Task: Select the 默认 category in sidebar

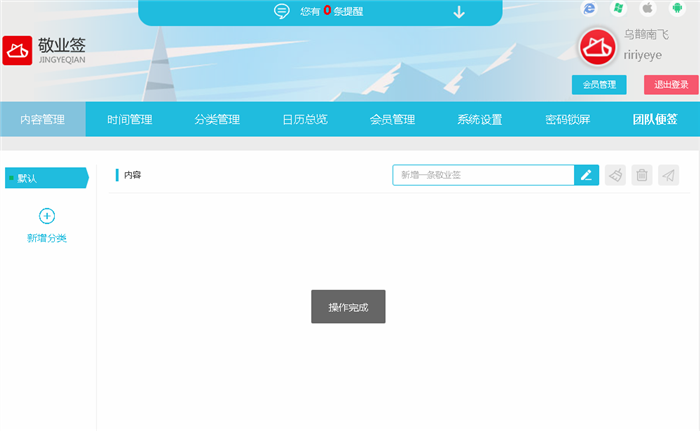Action: (46, 178)
